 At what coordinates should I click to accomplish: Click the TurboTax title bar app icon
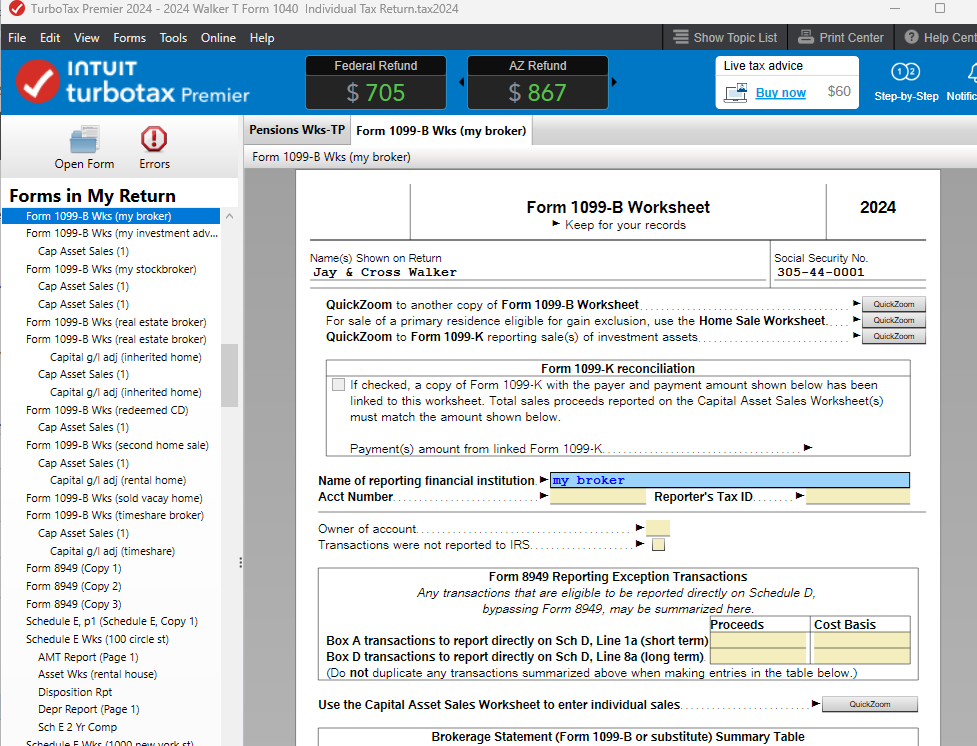click(16, 9)
